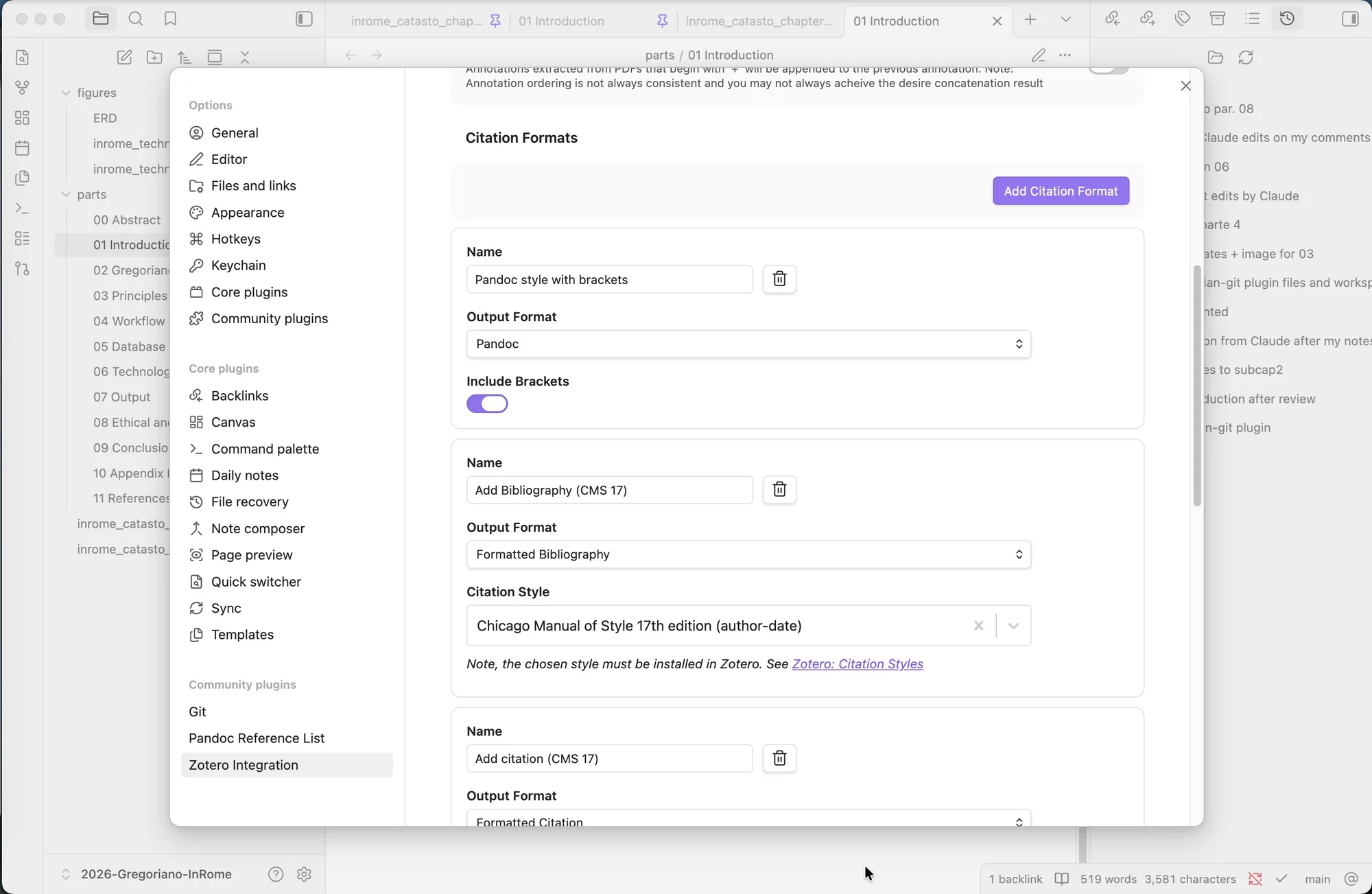Toggle the left sidebar panel

point(304,19)
